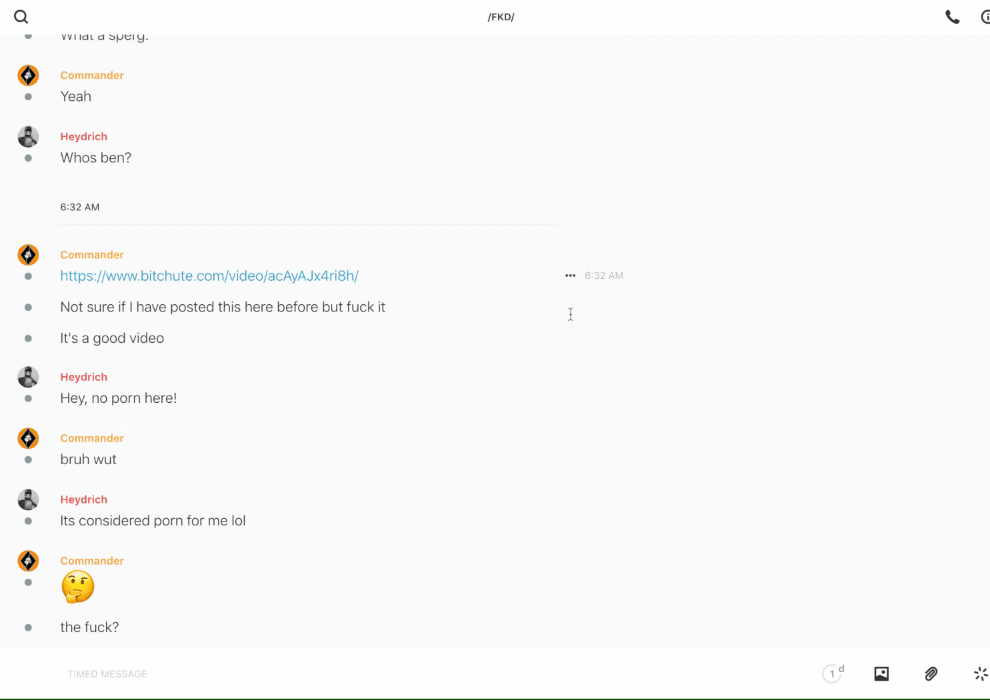This screenshot has height=700, width=990.
Task: Open the bitchute.com video link
Action: [209, 276]
